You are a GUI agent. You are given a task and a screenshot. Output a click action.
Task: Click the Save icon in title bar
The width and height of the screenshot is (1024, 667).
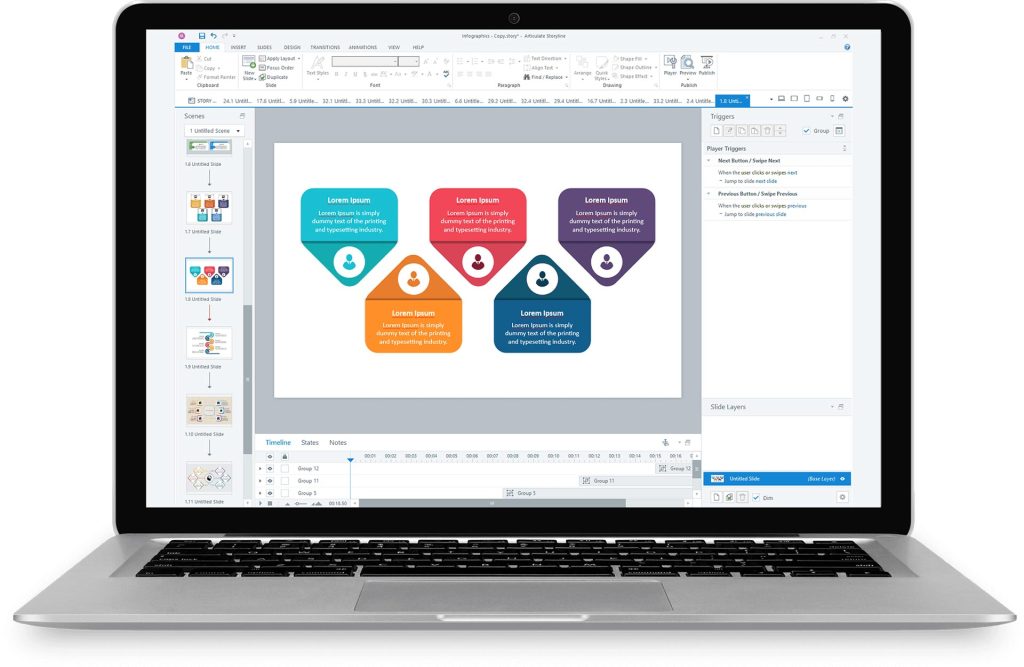click(201, 35)
